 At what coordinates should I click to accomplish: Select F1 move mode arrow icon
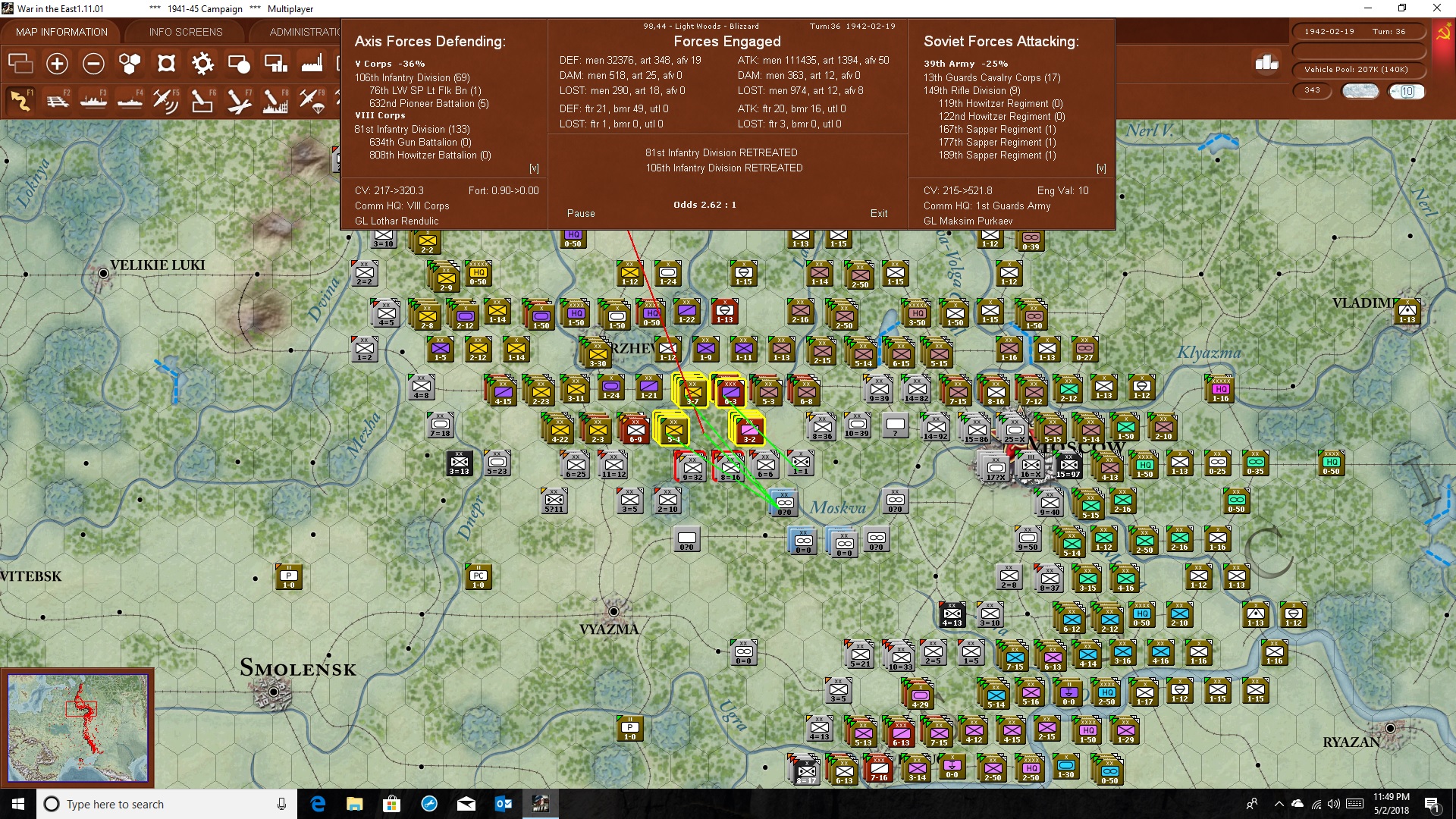click(20, 101)
